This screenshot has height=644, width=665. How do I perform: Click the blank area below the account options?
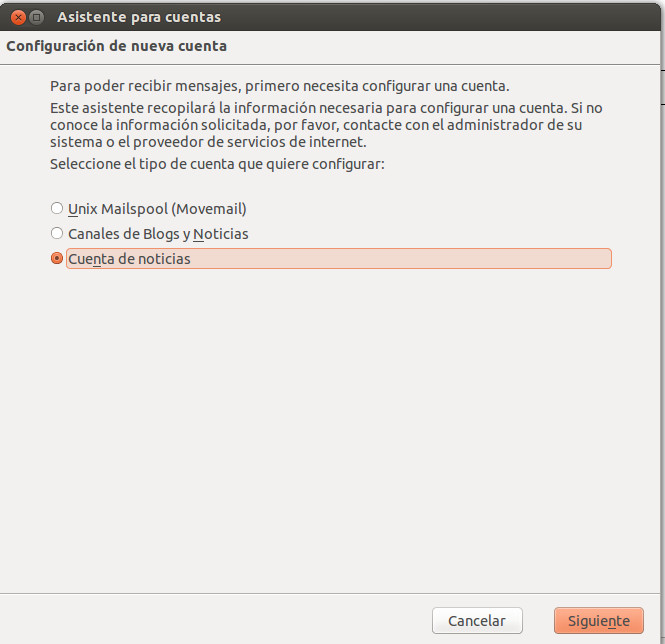[x=330, y=420]
